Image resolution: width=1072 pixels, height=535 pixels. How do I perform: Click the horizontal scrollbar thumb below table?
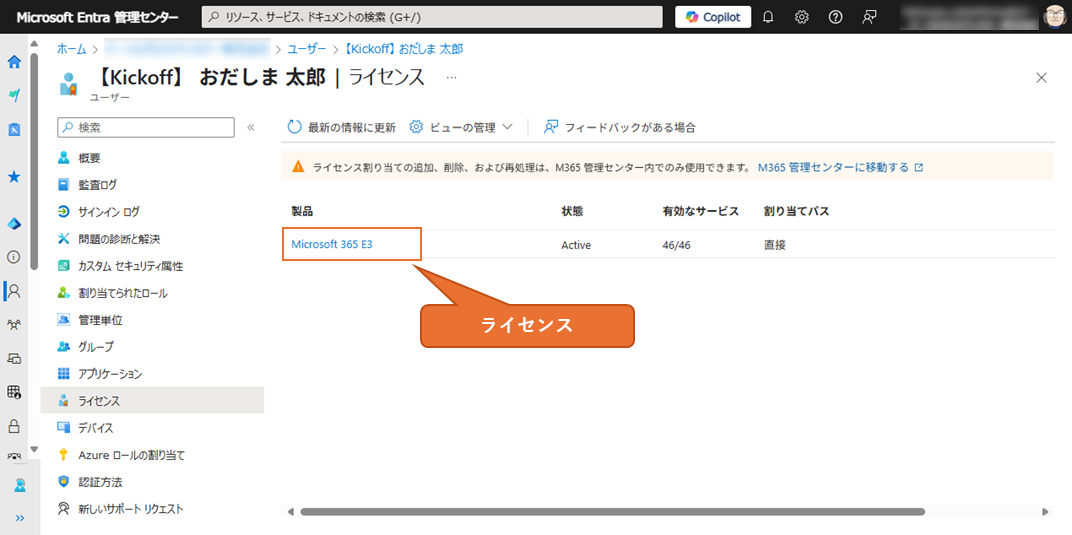click(x=612, y=511)
